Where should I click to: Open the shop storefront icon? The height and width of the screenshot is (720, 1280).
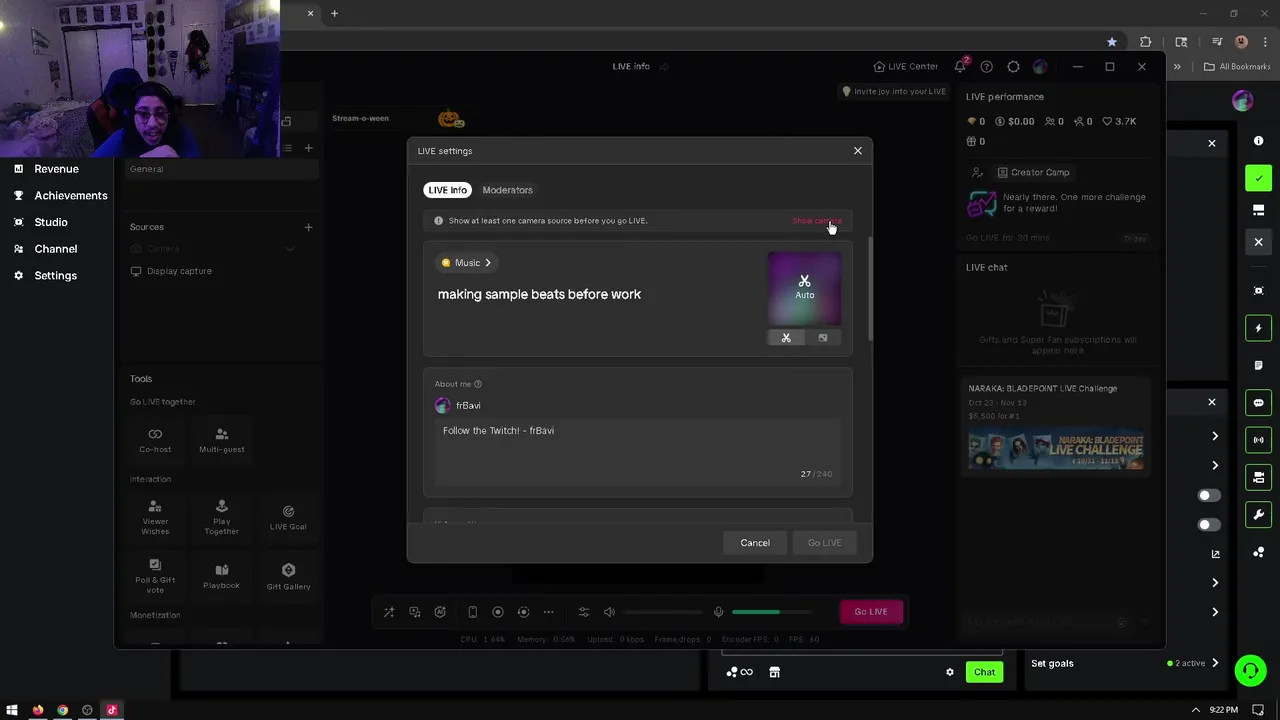coord(774,672)
